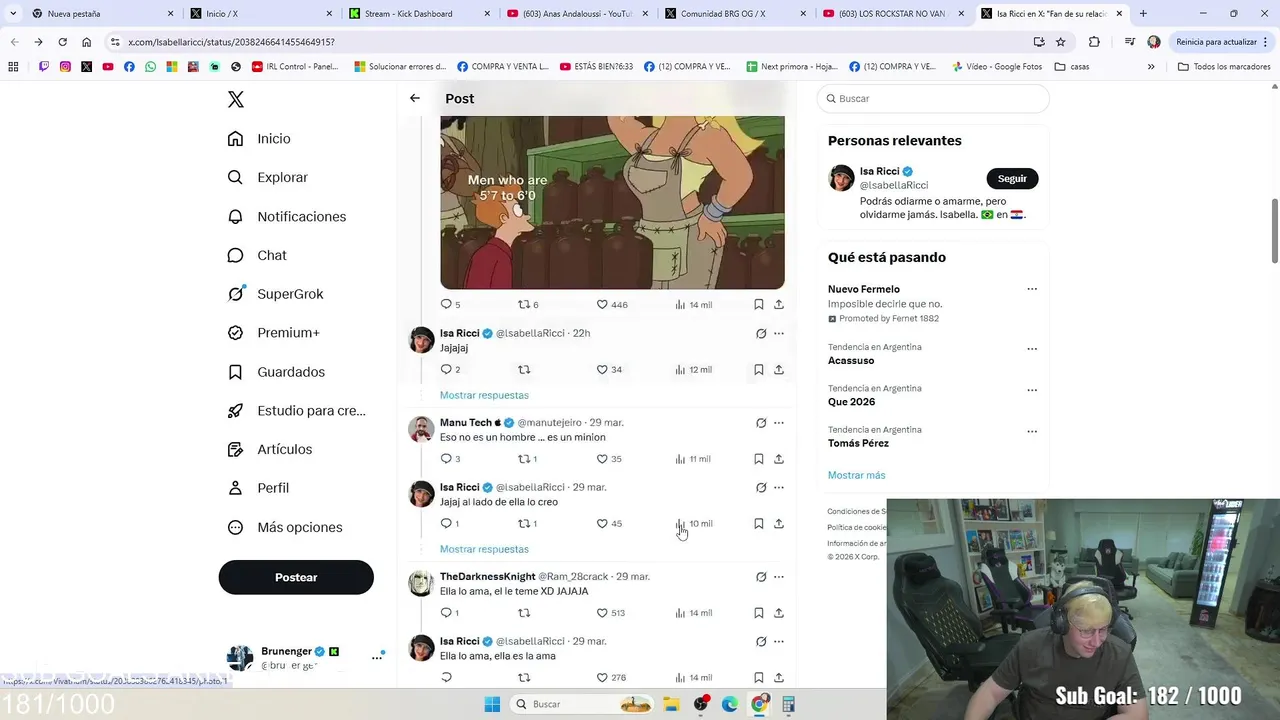
Task: Bookmark the meme image post
Action: [x=758, y=304]
